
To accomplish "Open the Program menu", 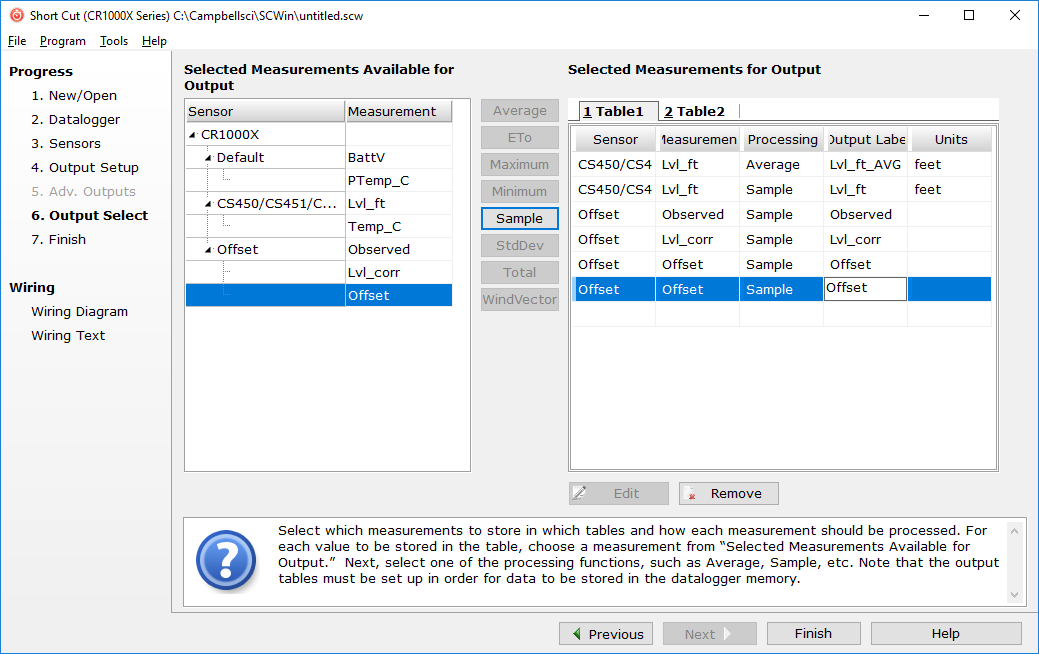I will tap(63, 41).
